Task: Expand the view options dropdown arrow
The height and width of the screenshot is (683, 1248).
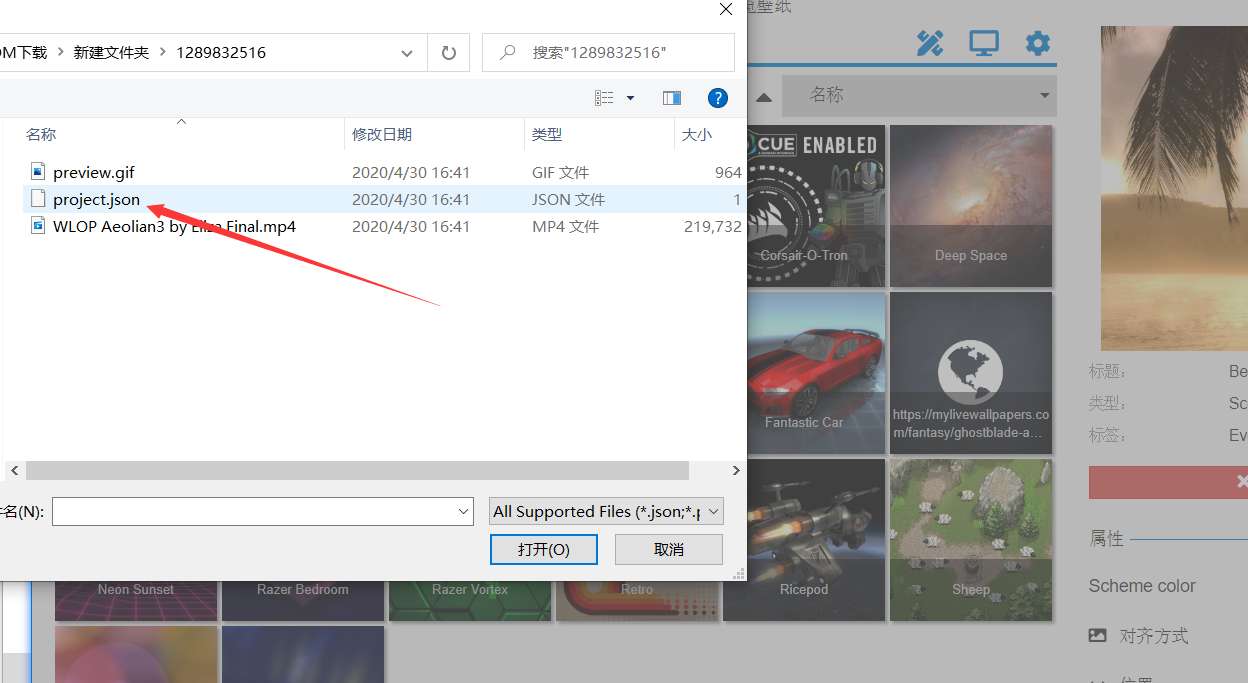Action: pos(629,98)
